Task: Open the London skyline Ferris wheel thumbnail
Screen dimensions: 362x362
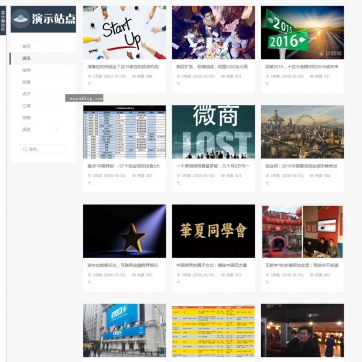Action: [302, 132]
